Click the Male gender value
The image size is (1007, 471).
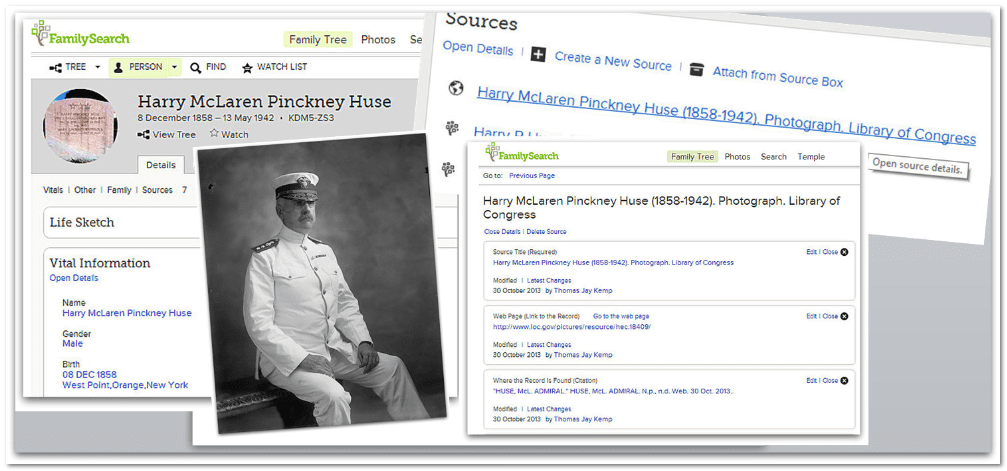point(72,344)
